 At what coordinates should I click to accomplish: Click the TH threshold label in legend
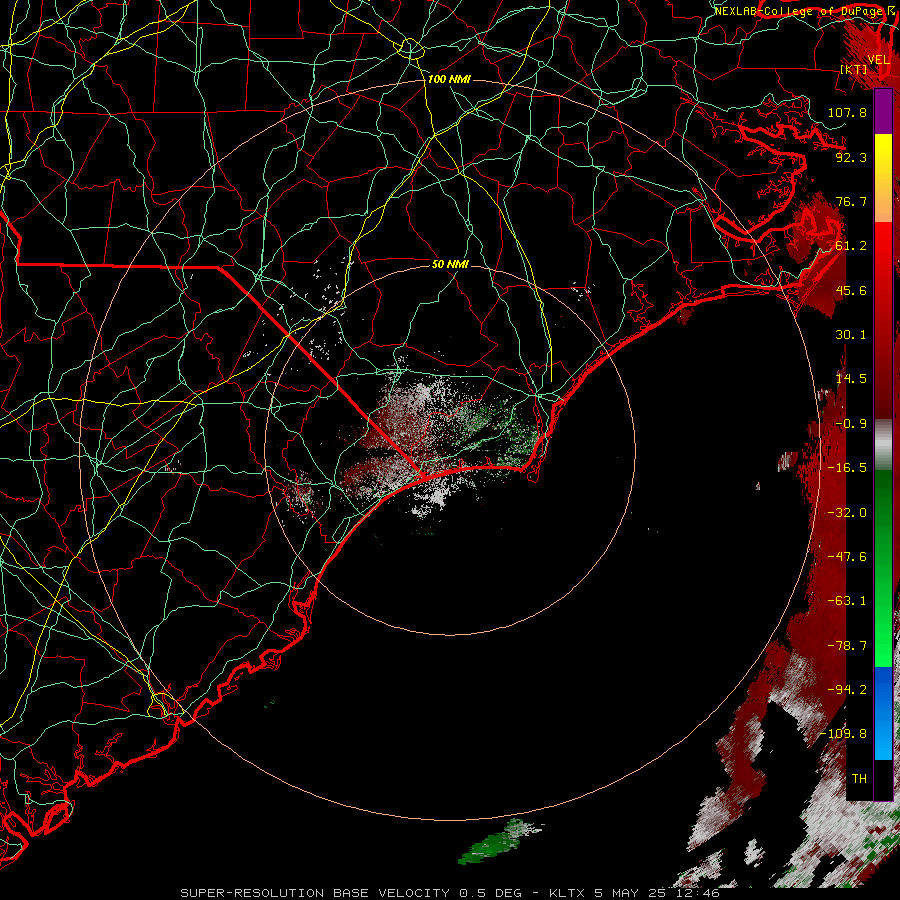[859, 779]
